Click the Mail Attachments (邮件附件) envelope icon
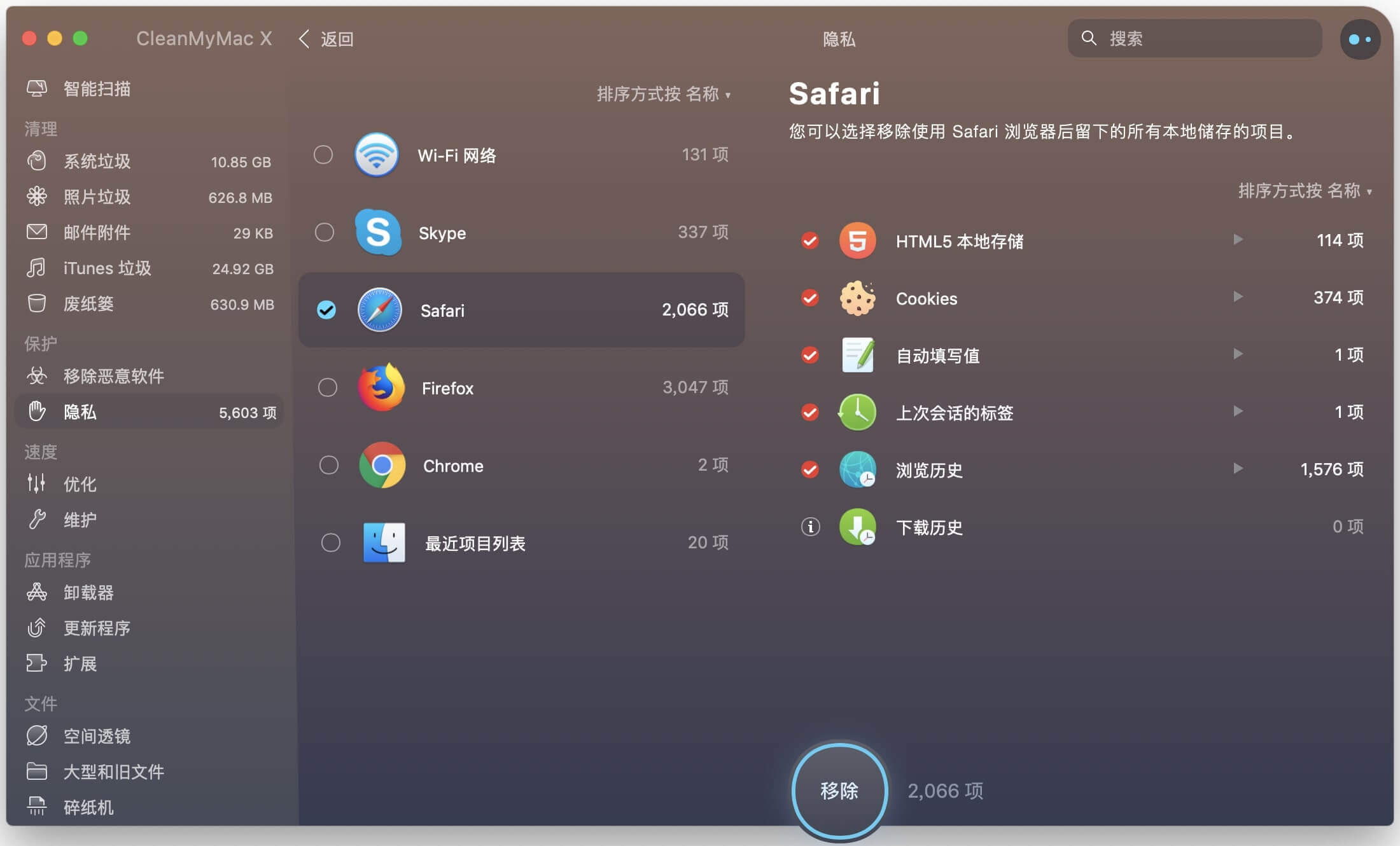 (x=37, y=232)
